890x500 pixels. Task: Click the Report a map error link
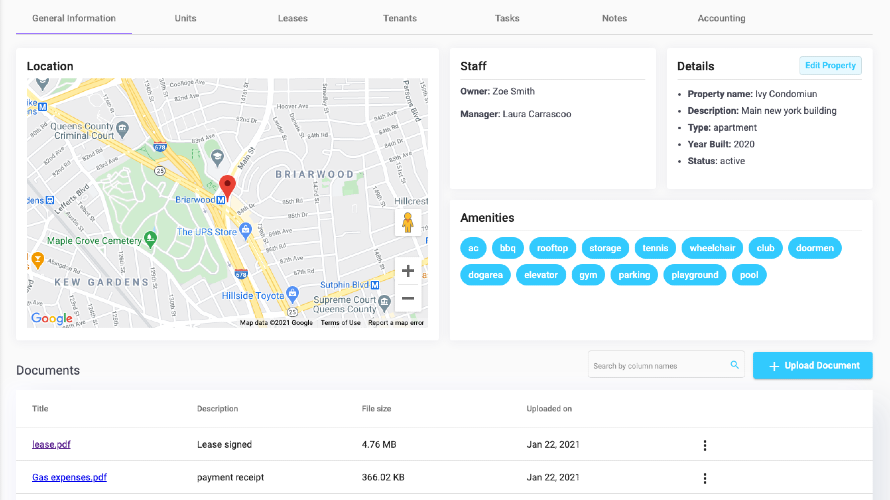pyautogui.click(x=396, y=322)
